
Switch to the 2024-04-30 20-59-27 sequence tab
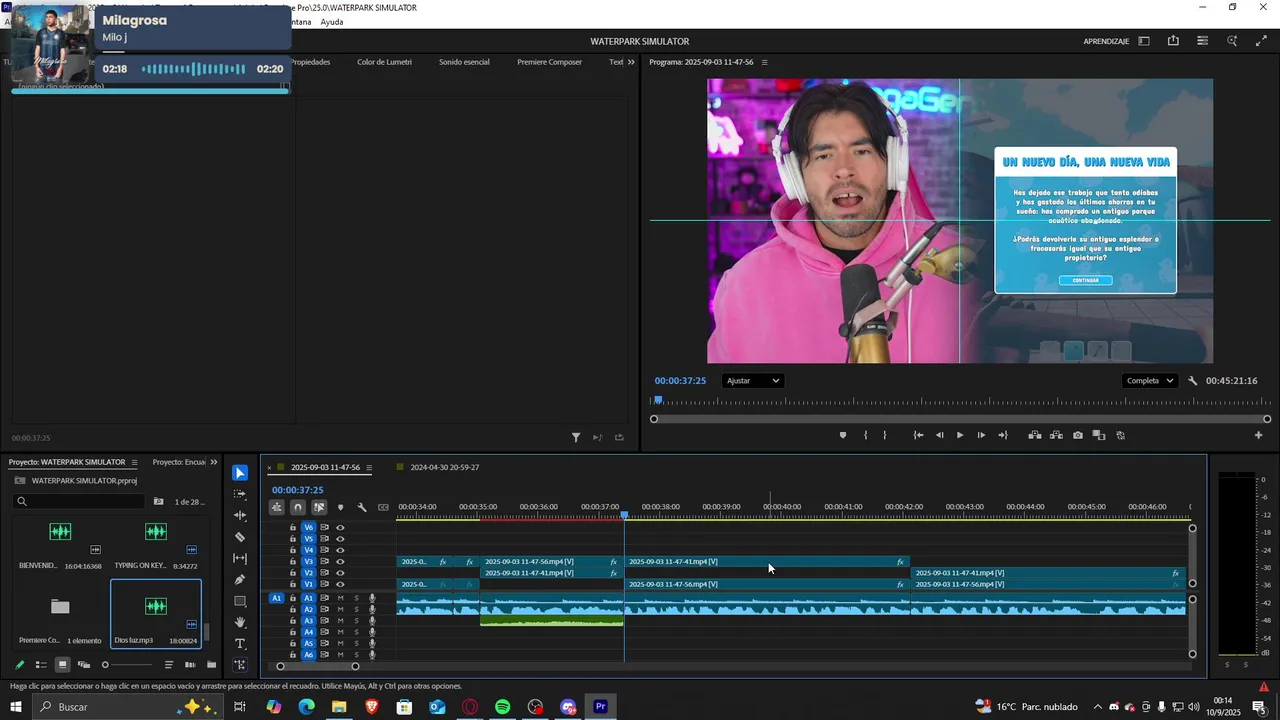444,467
